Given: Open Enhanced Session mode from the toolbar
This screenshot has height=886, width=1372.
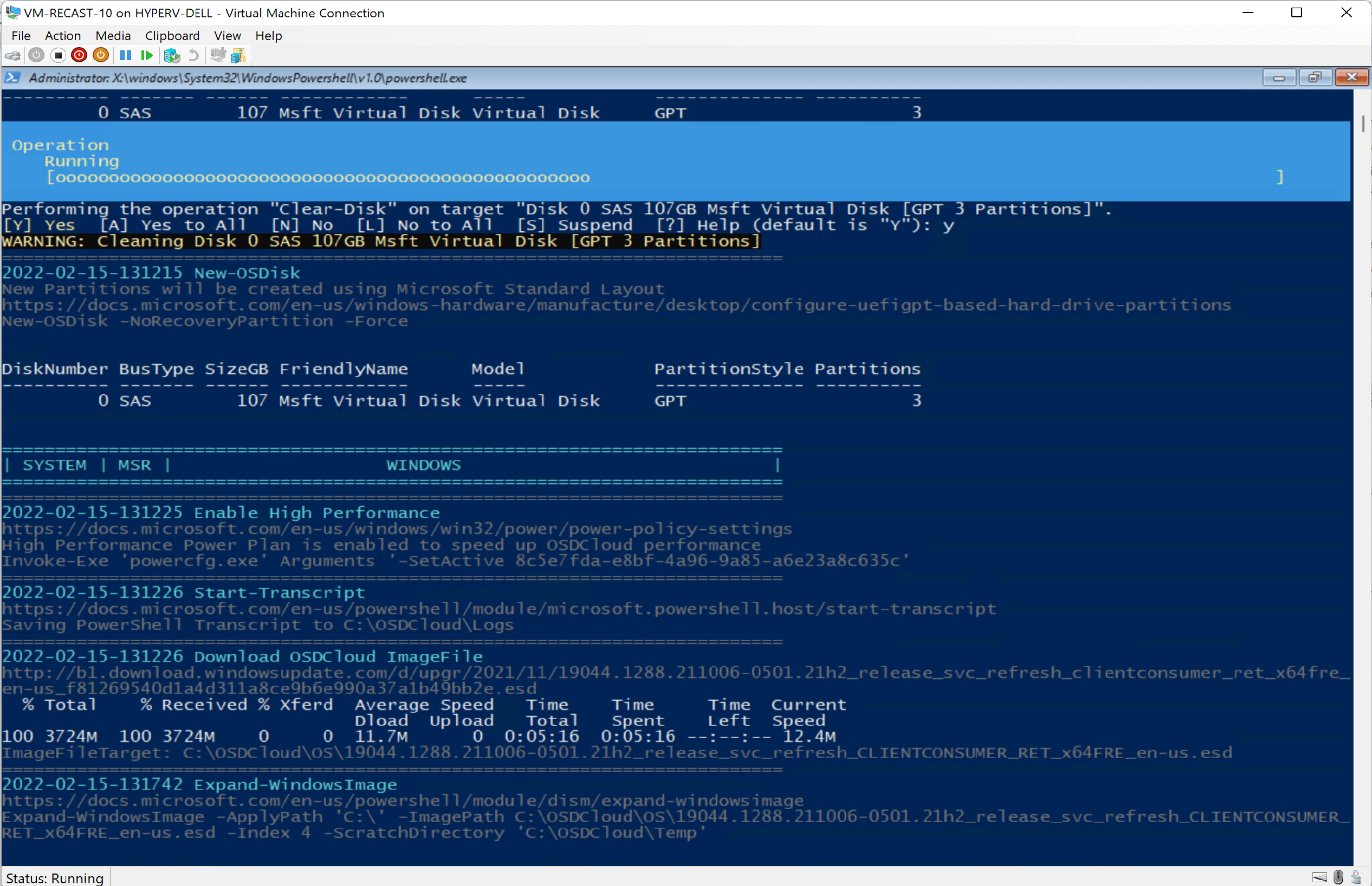Looking at the screenshot, I should (x=218, y=55).
